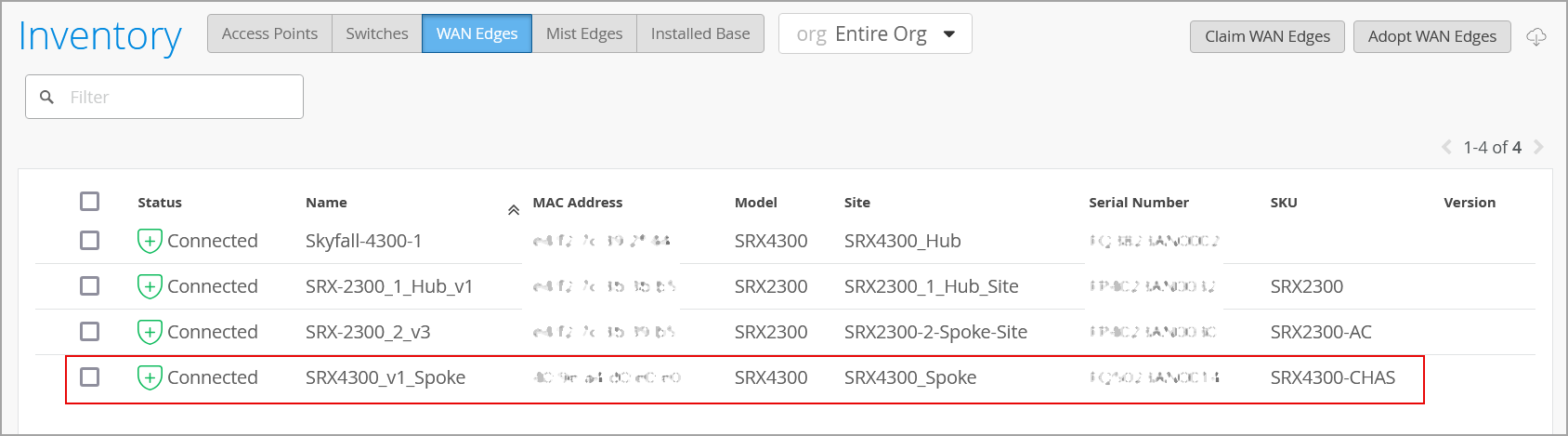Click the cloud download icon
This screenshot has height=436, width=1568.
pos(1536,37)
